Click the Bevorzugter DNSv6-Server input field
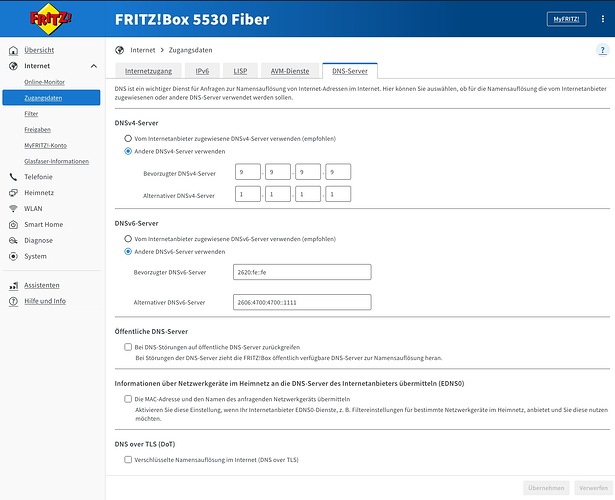 click(x=300, y=272)
